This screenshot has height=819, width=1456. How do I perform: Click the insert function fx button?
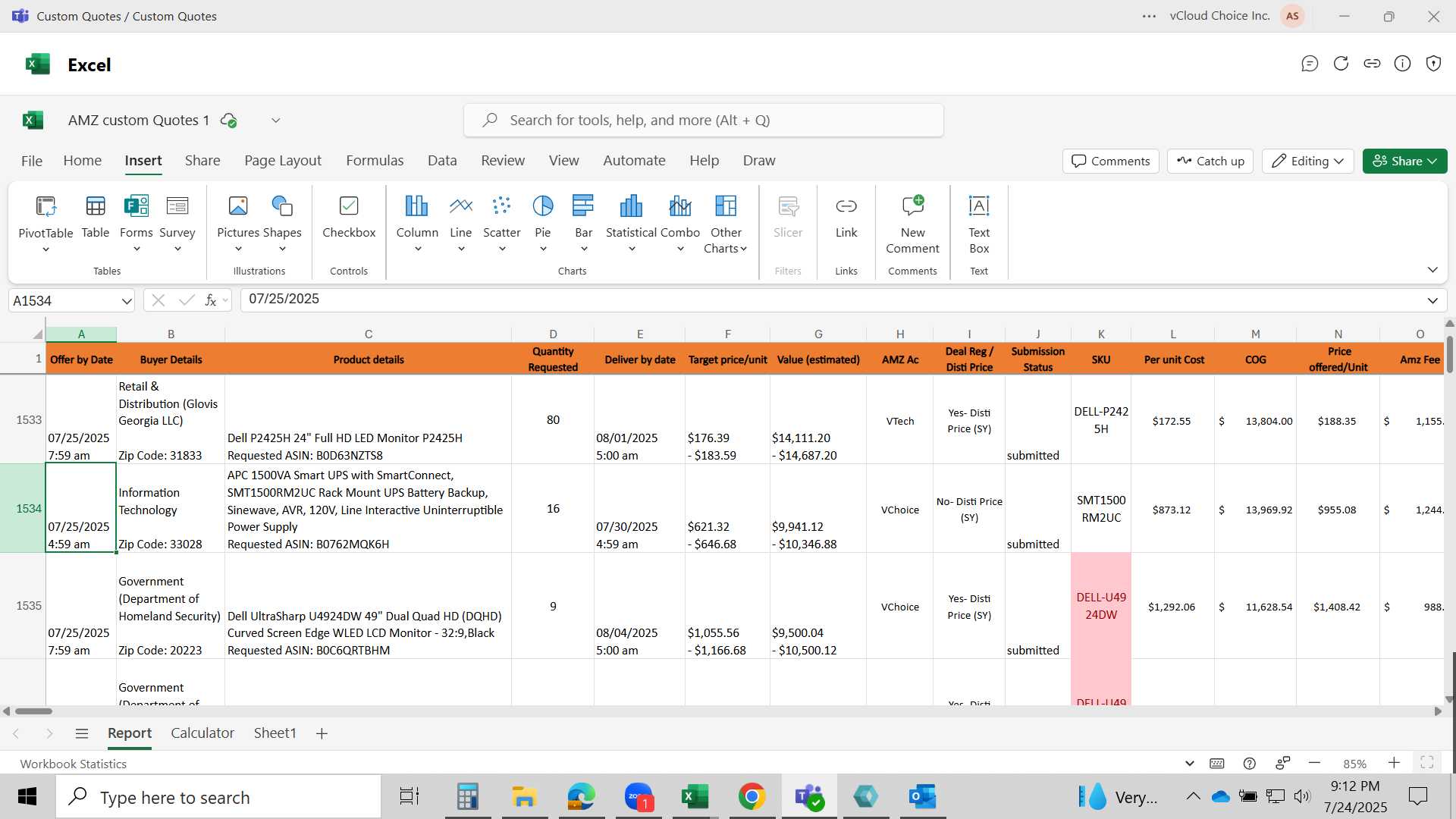point(211,300)
